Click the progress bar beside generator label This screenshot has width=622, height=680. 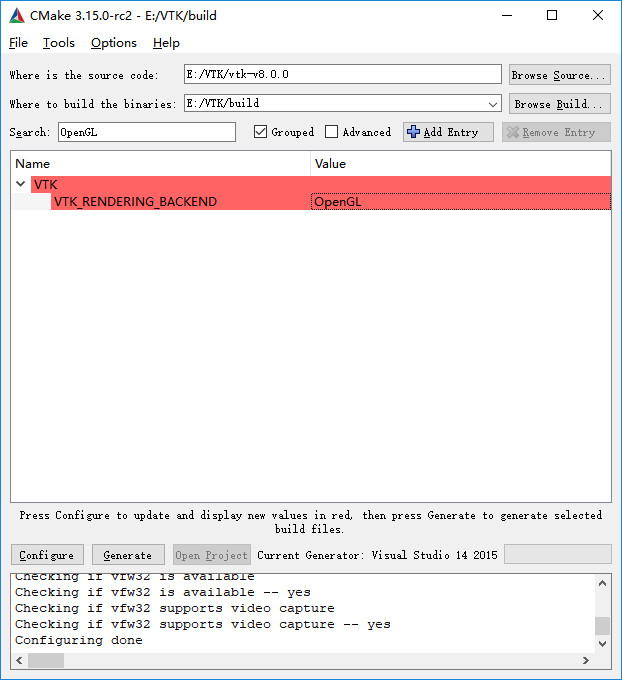(558, 555)
